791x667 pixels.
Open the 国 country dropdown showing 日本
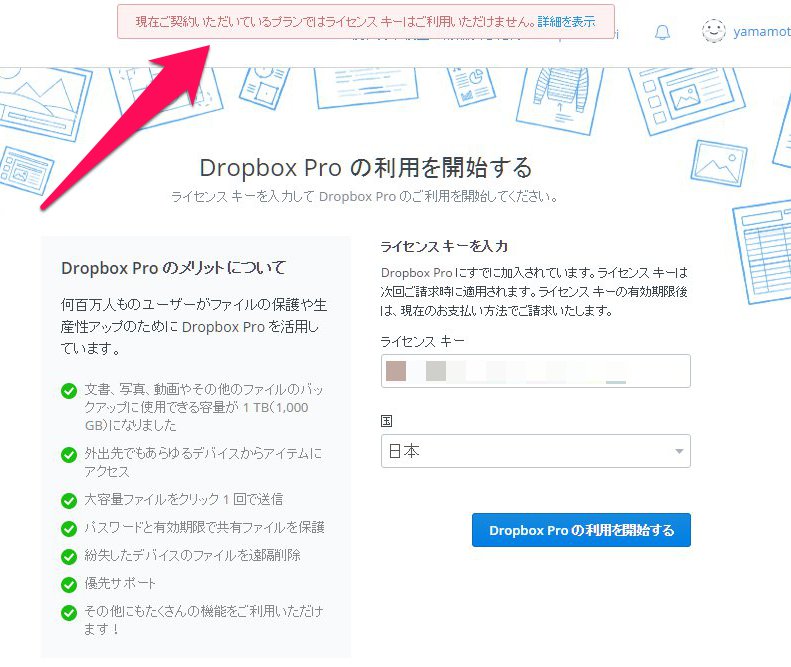[x=536, y=451]
